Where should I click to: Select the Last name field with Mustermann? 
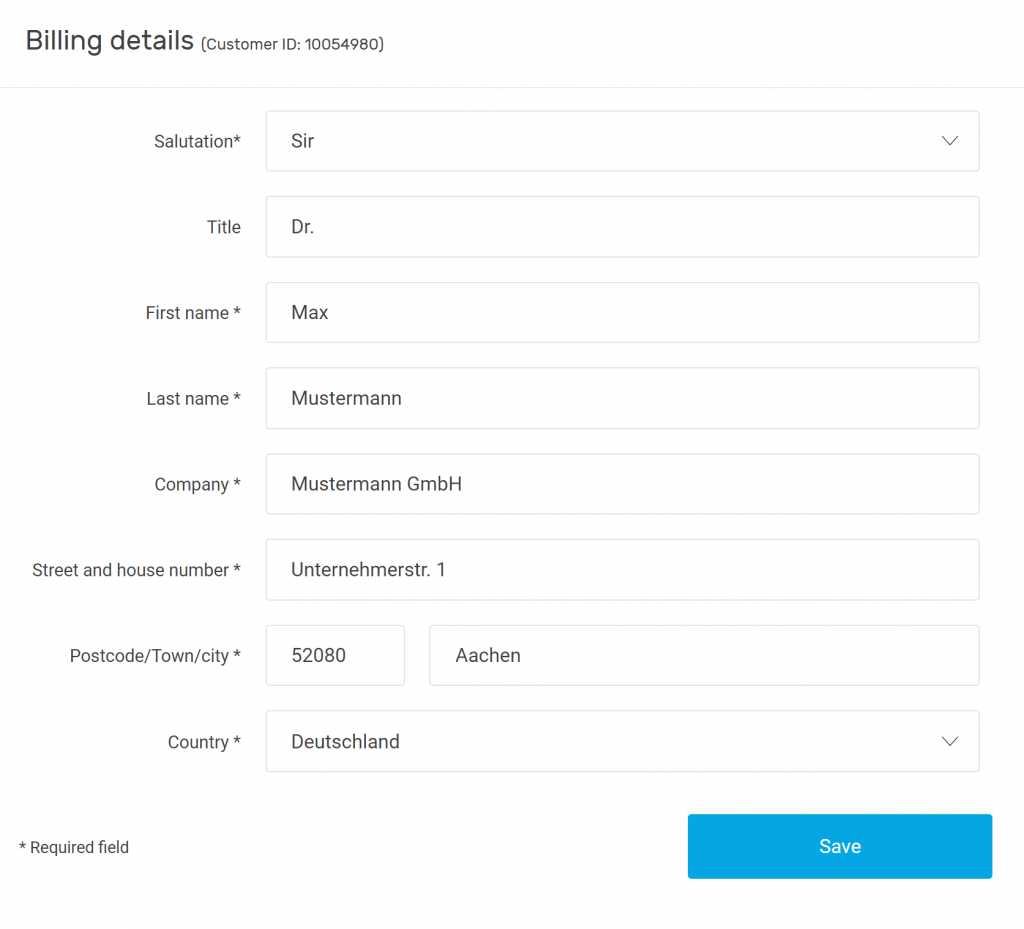622,398
